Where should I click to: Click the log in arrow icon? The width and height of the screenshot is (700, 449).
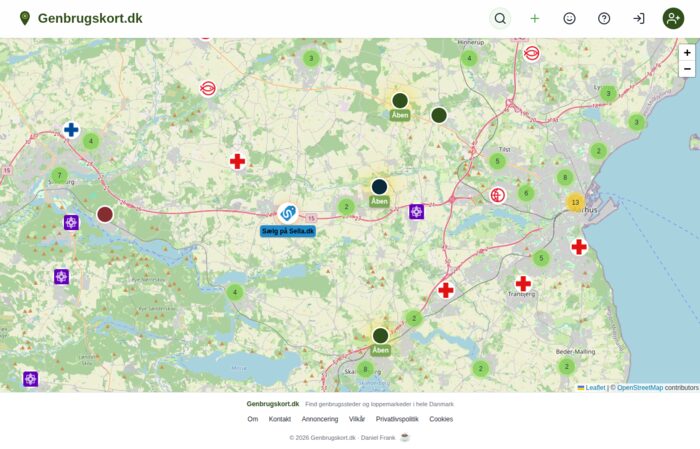[638, 18]
